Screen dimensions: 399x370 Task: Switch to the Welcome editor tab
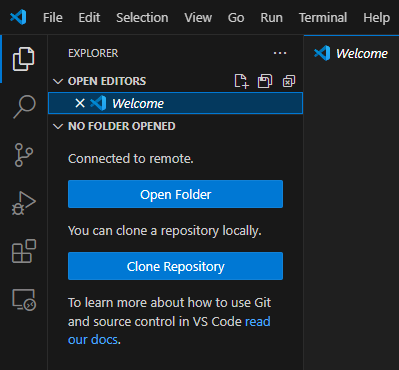point(351,53)
